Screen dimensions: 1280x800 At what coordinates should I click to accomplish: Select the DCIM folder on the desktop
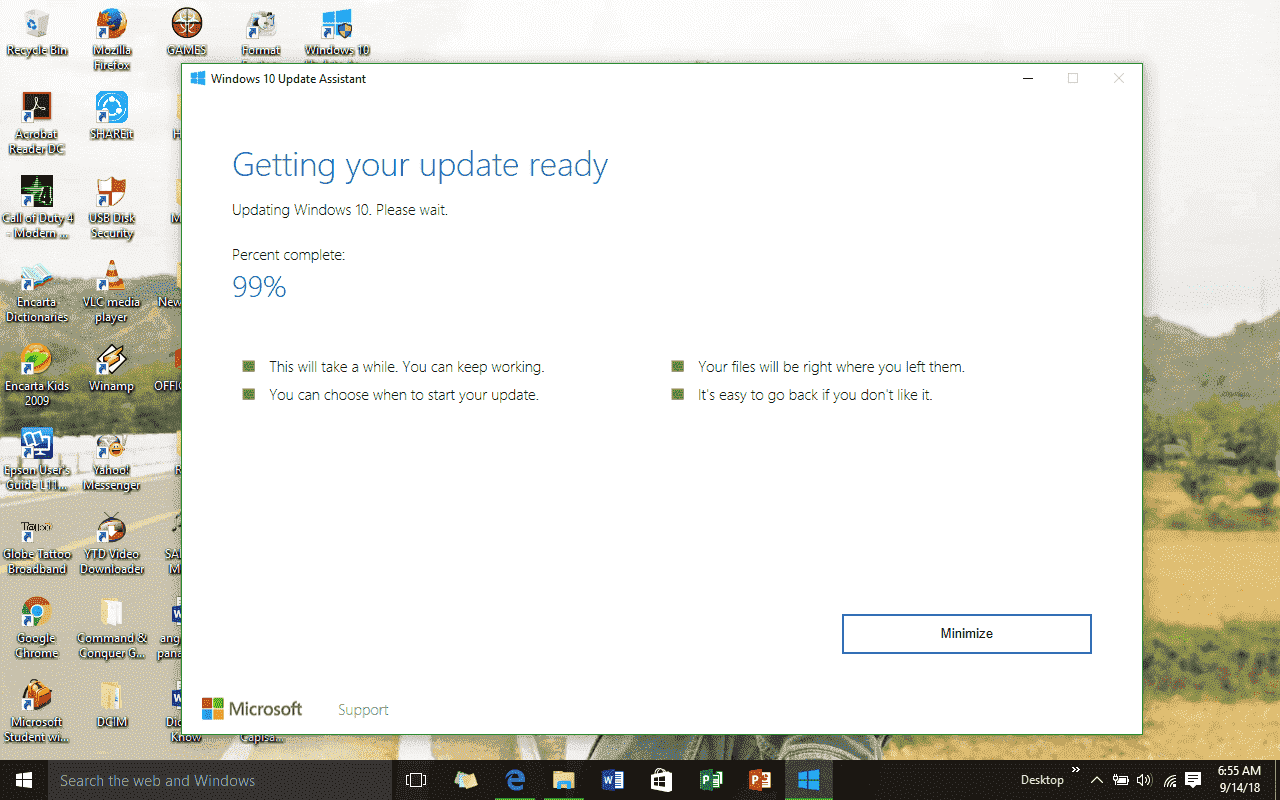click(111, 704)
